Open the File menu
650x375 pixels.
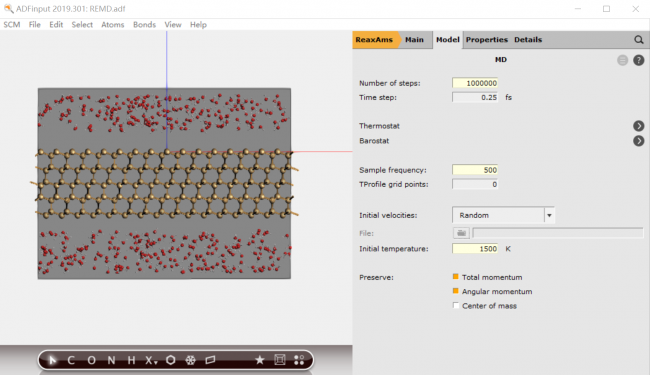(34, 25)
